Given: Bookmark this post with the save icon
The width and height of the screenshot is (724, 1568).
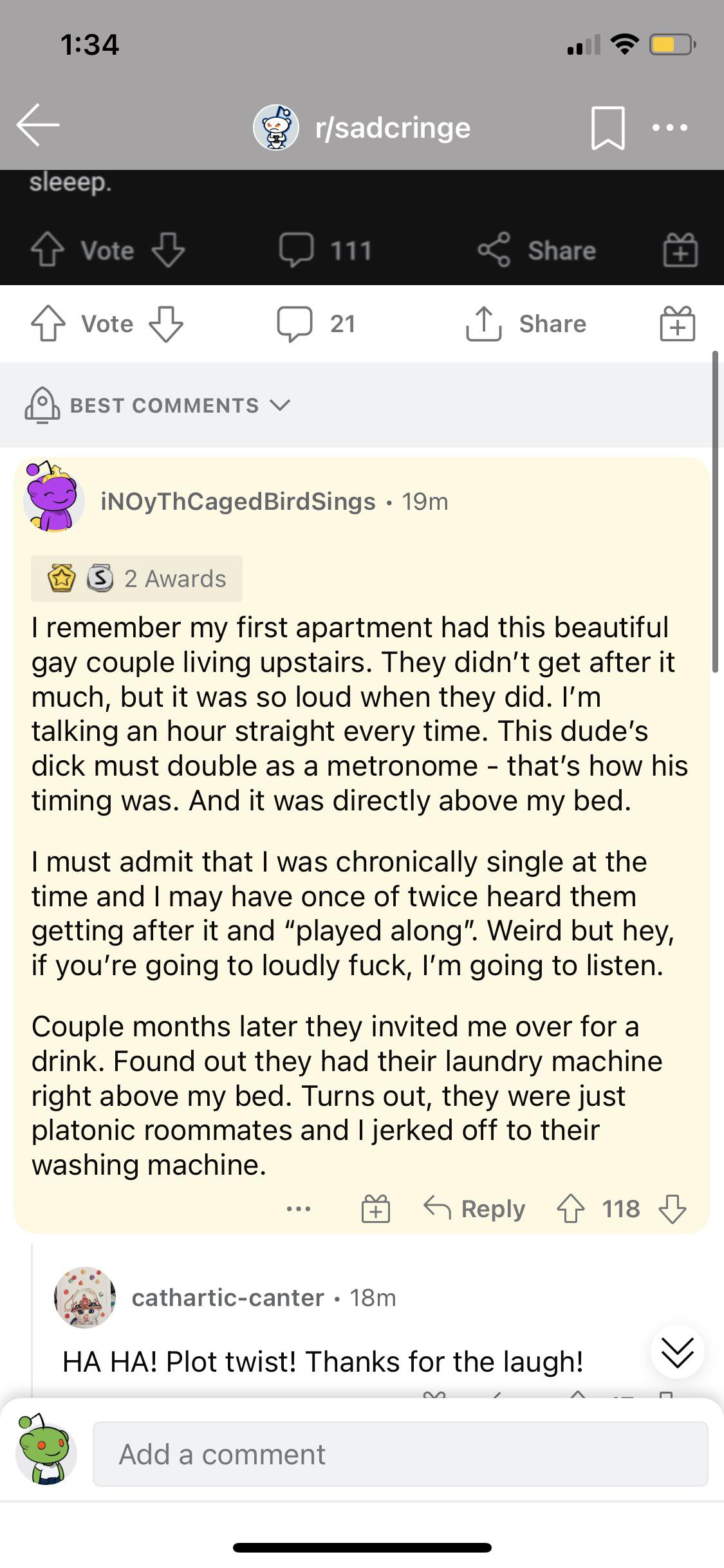Looking at the screenshot, I should tap(608, 127).
